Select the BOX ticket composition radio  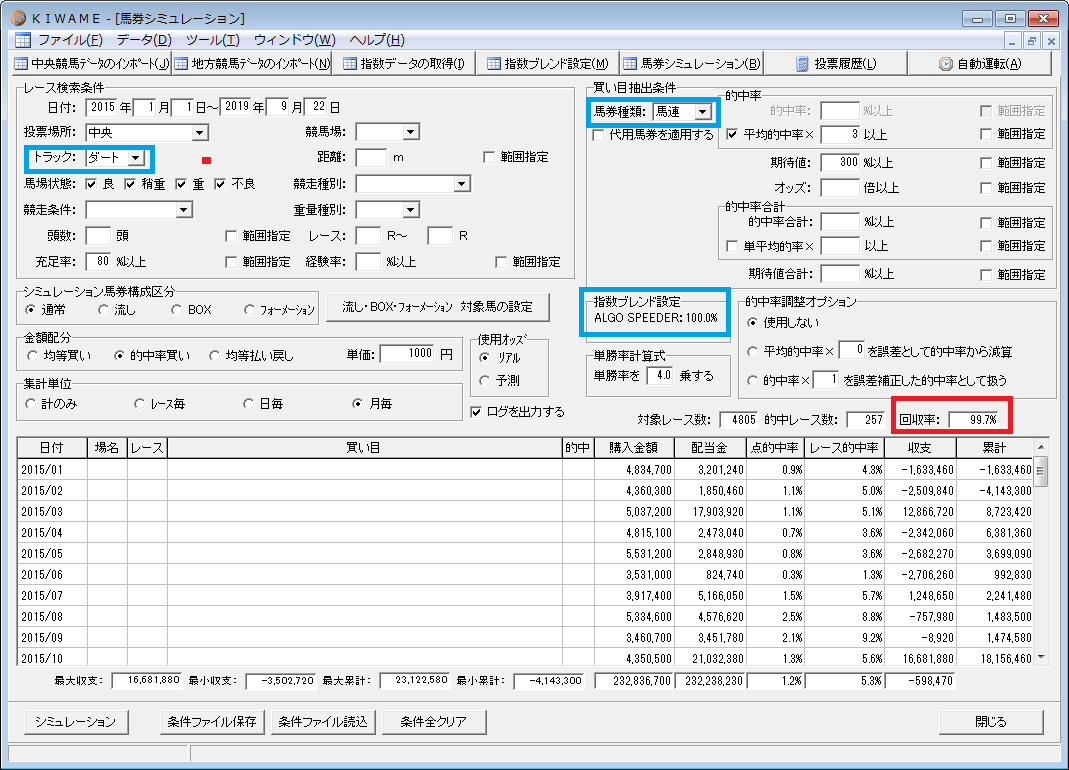[177, 310]
